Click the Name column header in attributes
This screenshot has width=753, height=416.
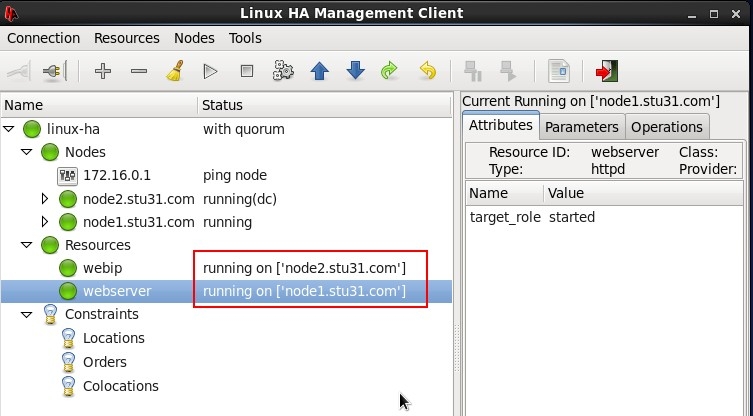pyautogui.click(x=504, y=193)
